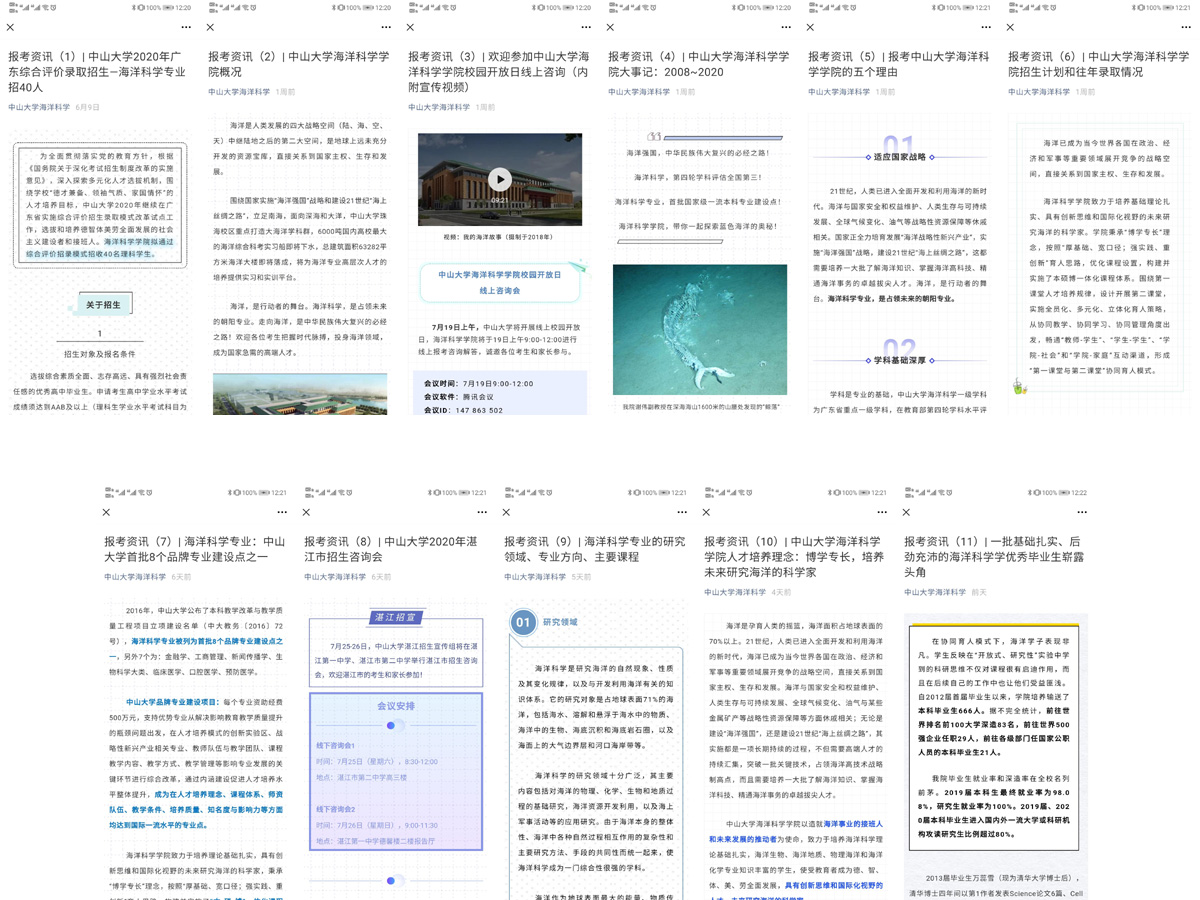Open more menu on 报考资讯（6）招生计划 article
This screenshot has width=1200, height=900.
tap(1186, 28)
